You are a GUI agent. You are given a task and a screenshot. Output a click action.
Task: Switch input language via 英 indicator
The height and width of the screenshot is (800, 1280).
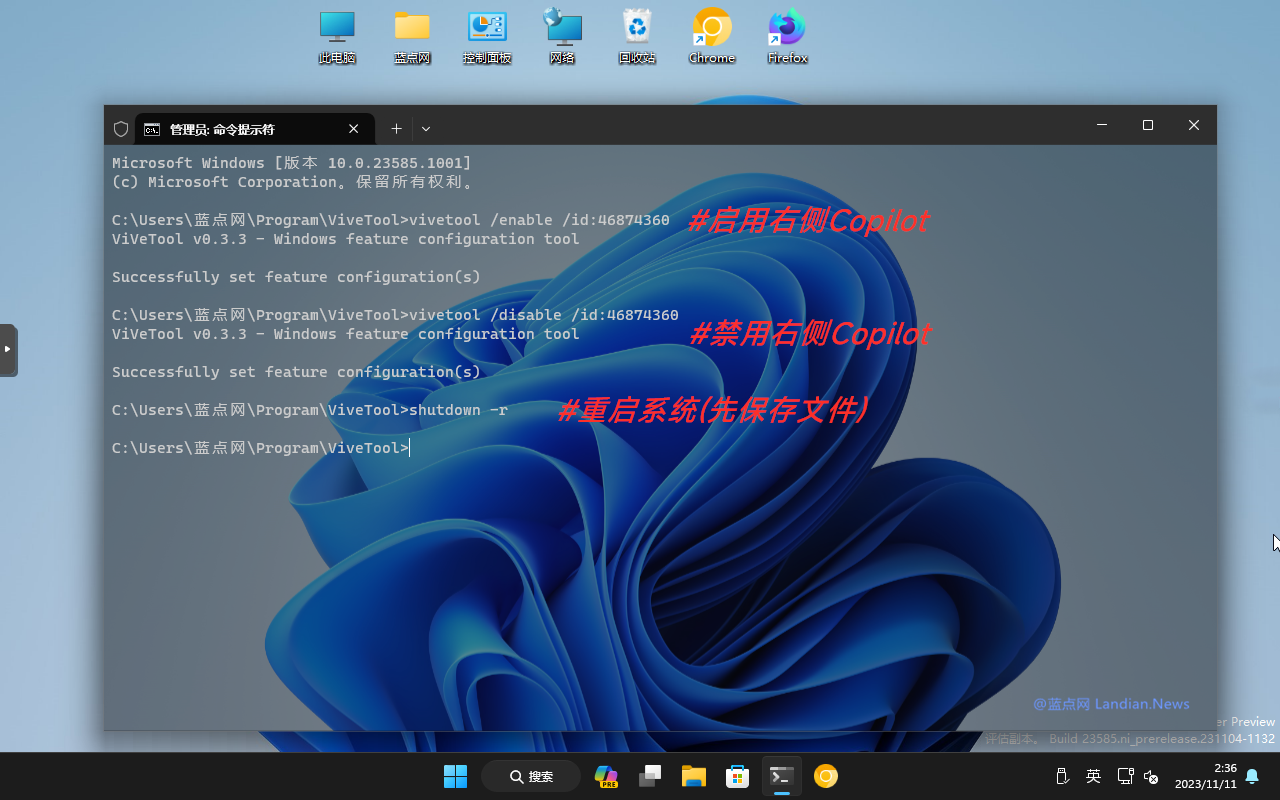coord(1094,777)
